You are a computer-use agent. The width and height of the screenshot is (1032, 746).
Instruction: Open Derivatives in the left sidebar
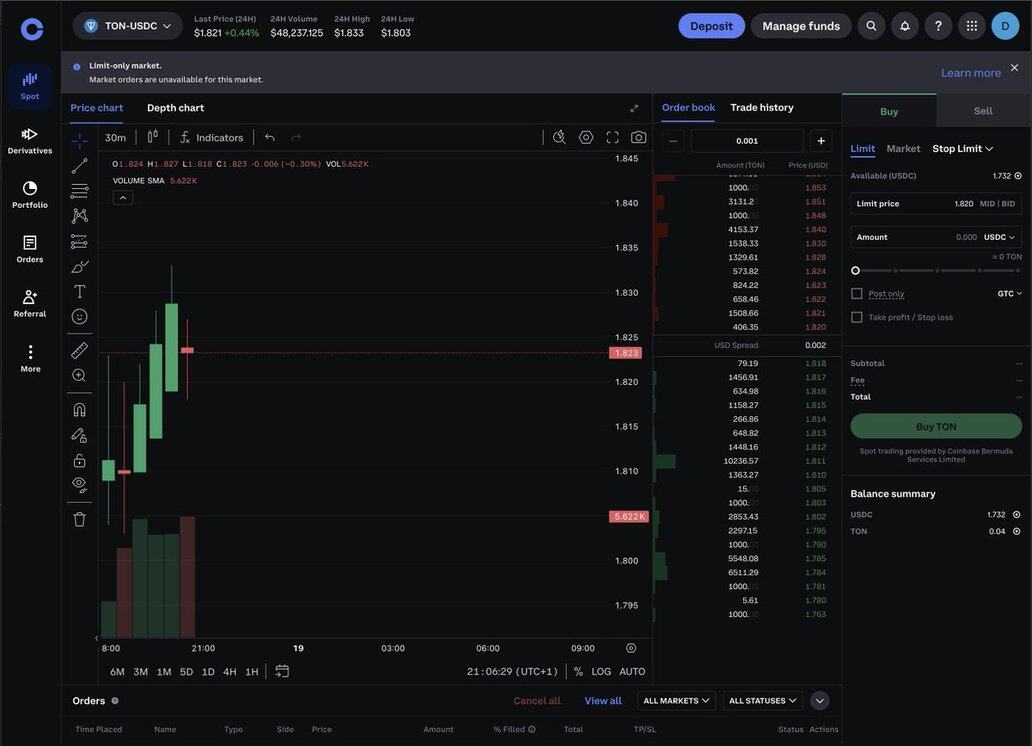(30, 140)
